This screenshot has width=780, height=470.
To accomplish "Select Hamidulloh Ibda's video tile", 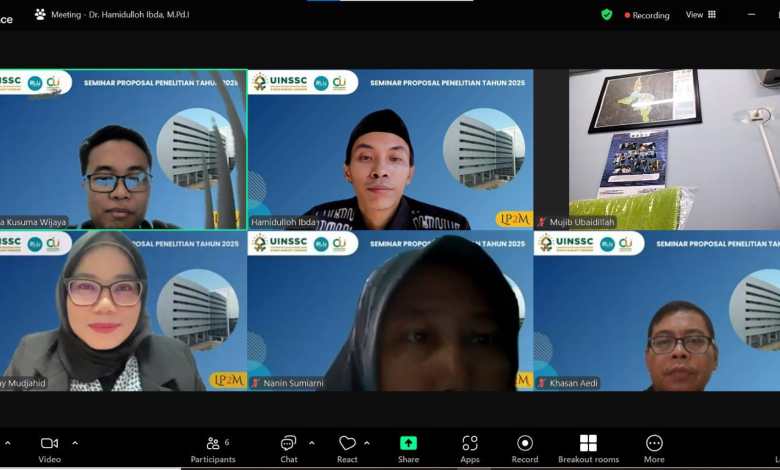I will 390,149.
